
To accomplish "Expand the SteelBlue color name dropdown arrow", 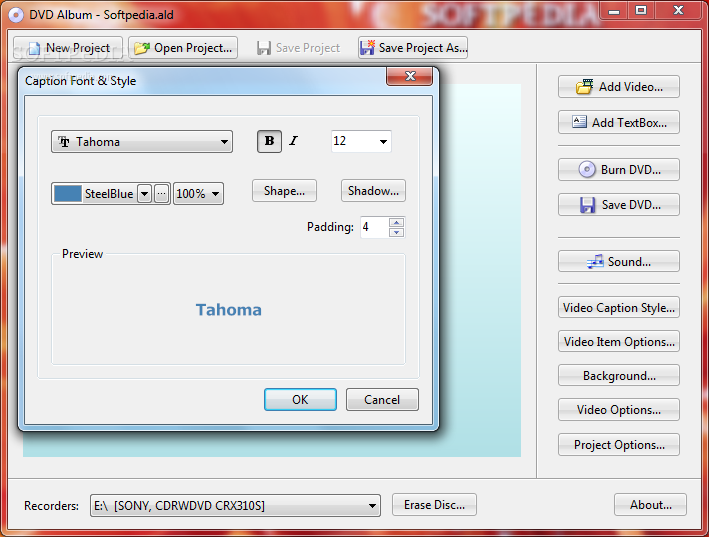I will [x=144, y=194].
